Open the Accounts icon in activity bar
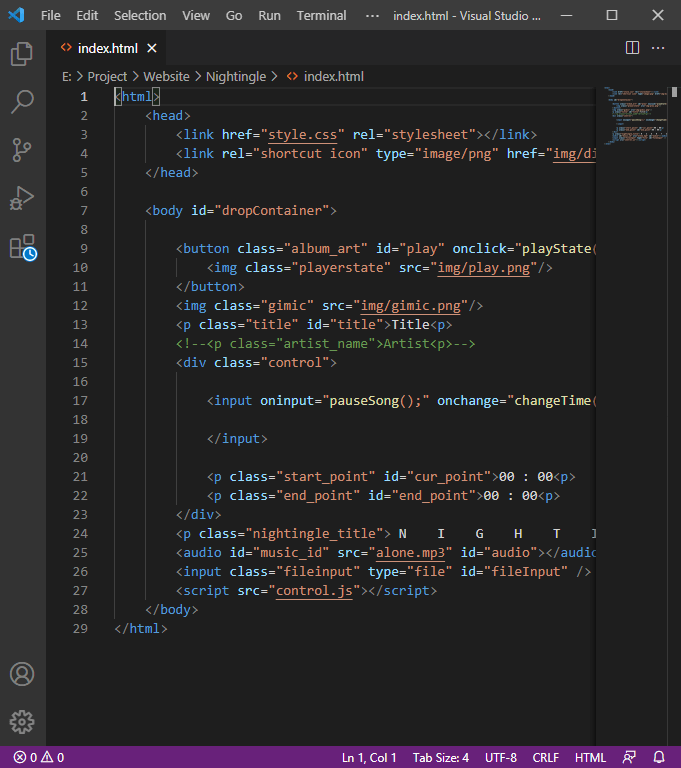Screen dimensions: 681x768 click(22, 674)
